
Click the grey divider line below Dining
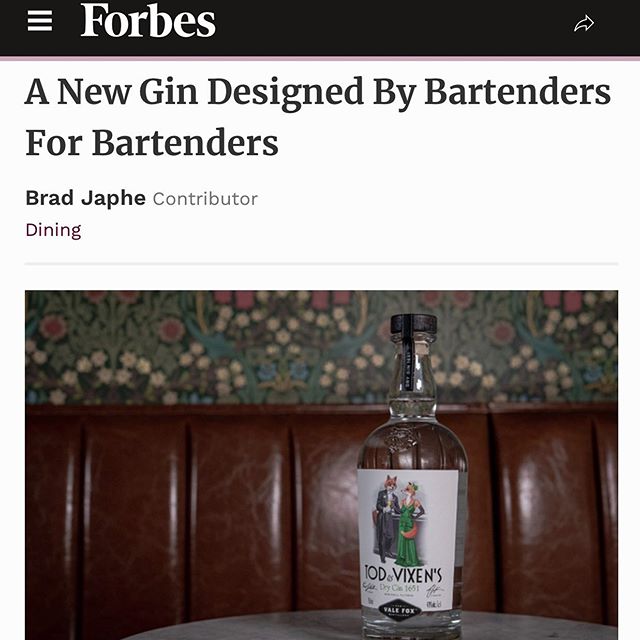tap(322, 264)
